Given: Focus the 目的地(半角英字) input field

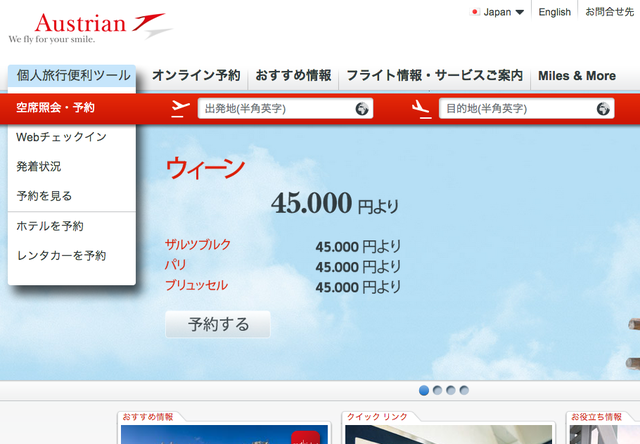Looking at the screenshot, I should tap(527, 109).
